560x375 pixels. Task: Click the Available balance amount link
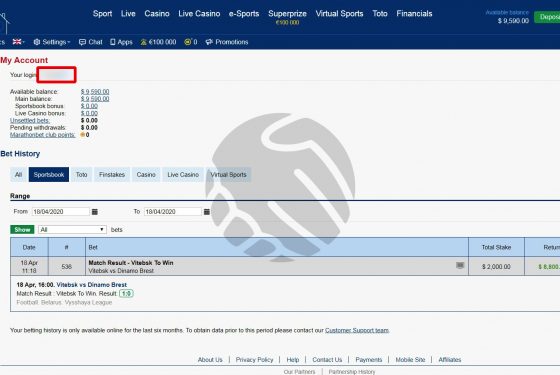(95, 92)
